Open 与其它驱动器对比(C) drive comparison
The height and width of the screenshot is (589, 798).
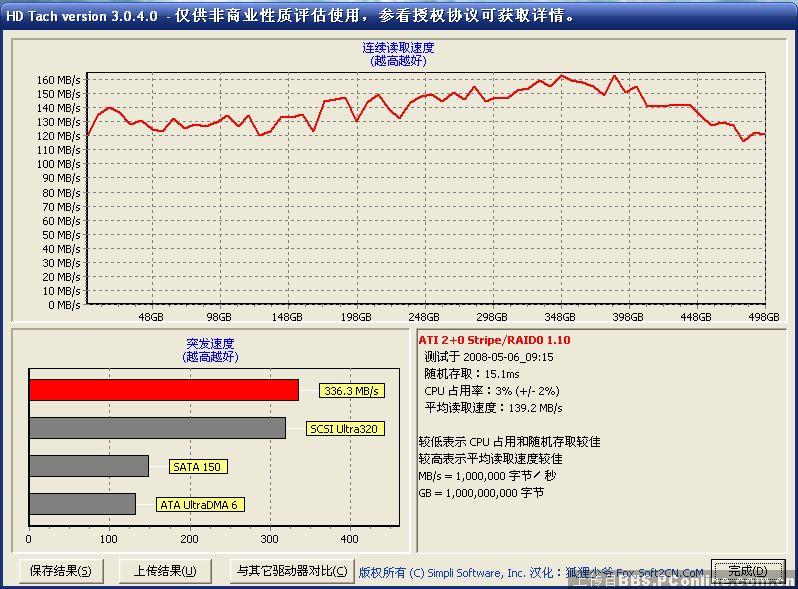pyautogui.click(x=291, y=571)
